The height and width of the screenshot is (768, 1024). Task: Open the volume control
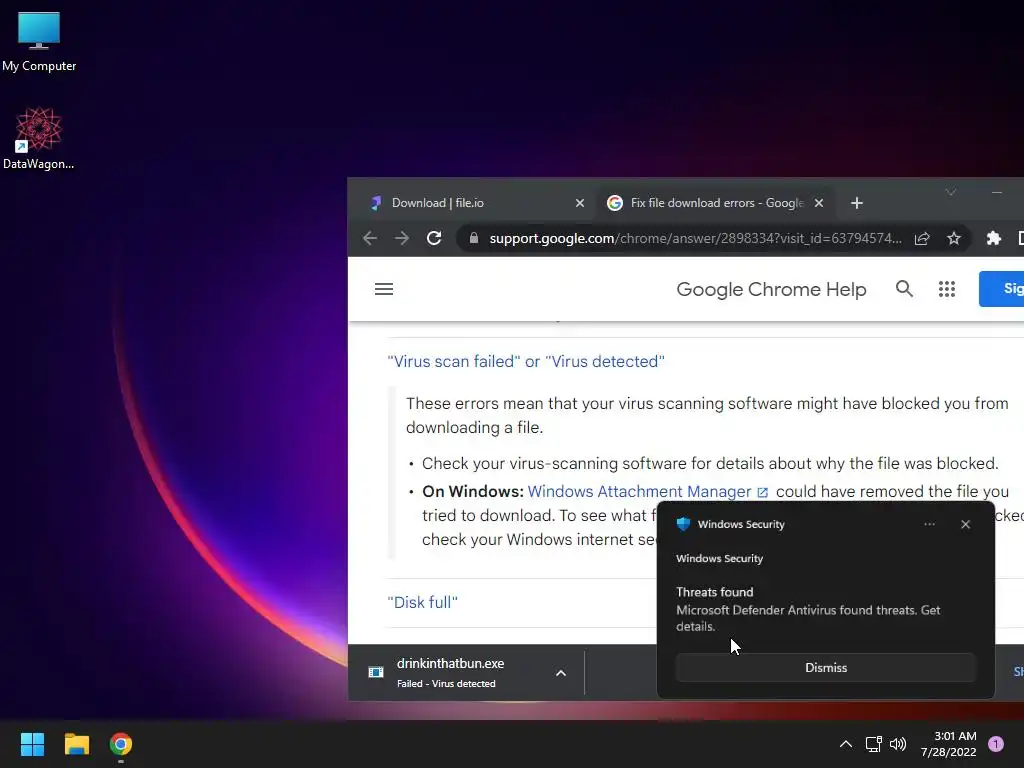pos(898,744)
